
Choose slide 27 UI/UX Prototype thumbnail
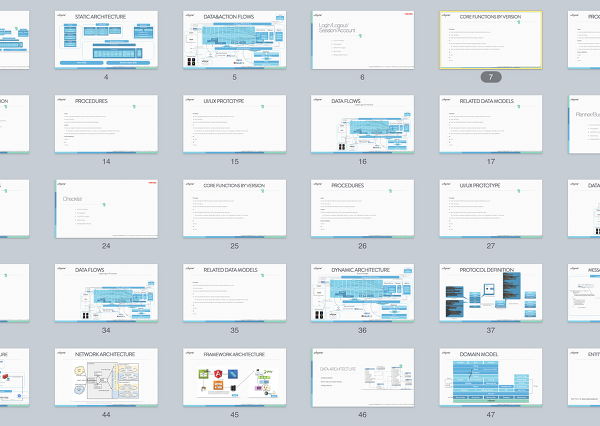point(490,209)
